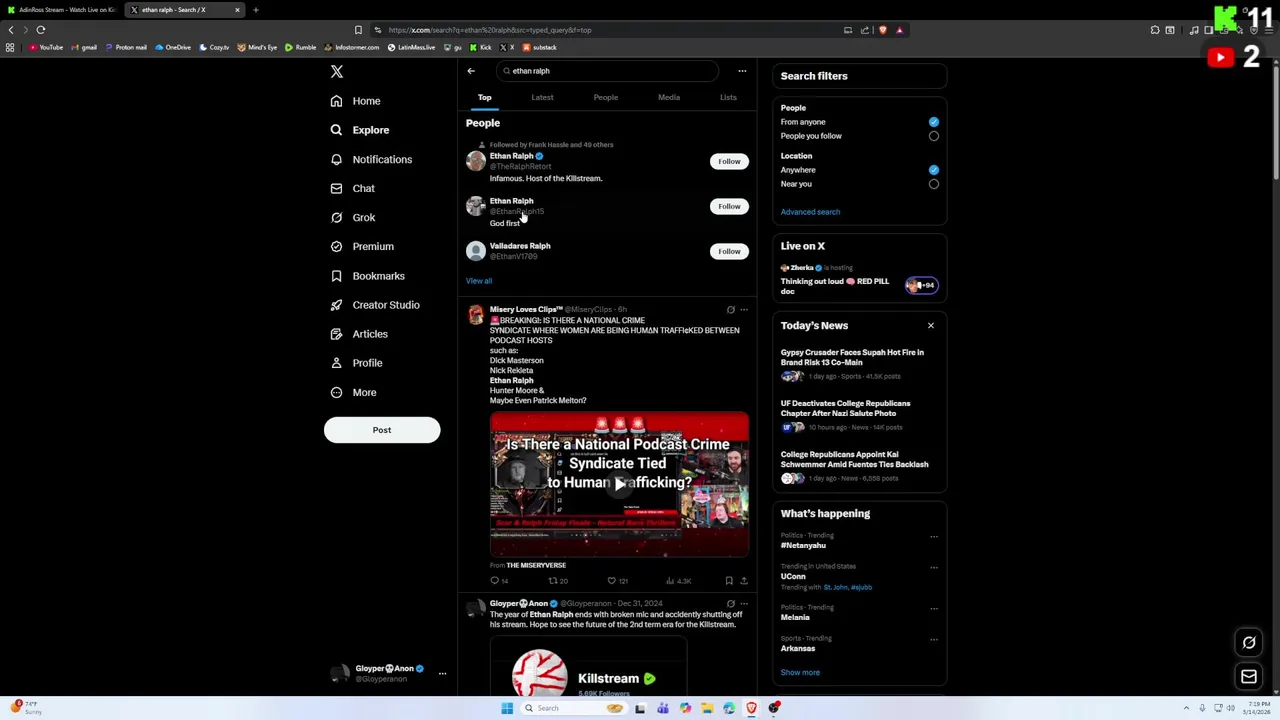This screenshot has width=1280, height=720.
Task: Open Profile in the sidebar
Action: 356,363
